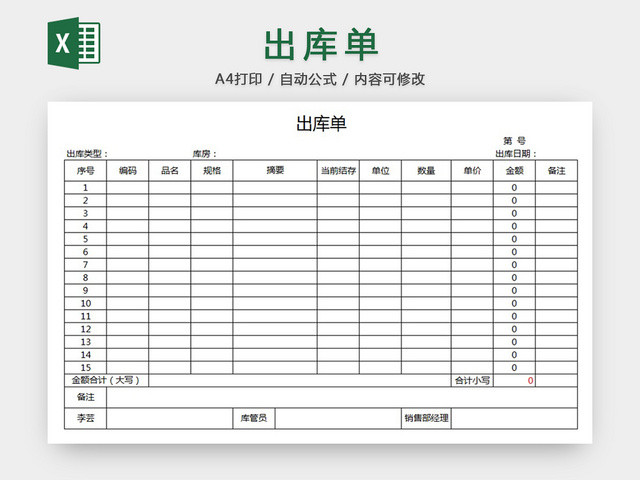Select the 单位 column header
Image resolution: width=640 pixels, height=480 pixels.
(x=380, y=171)
